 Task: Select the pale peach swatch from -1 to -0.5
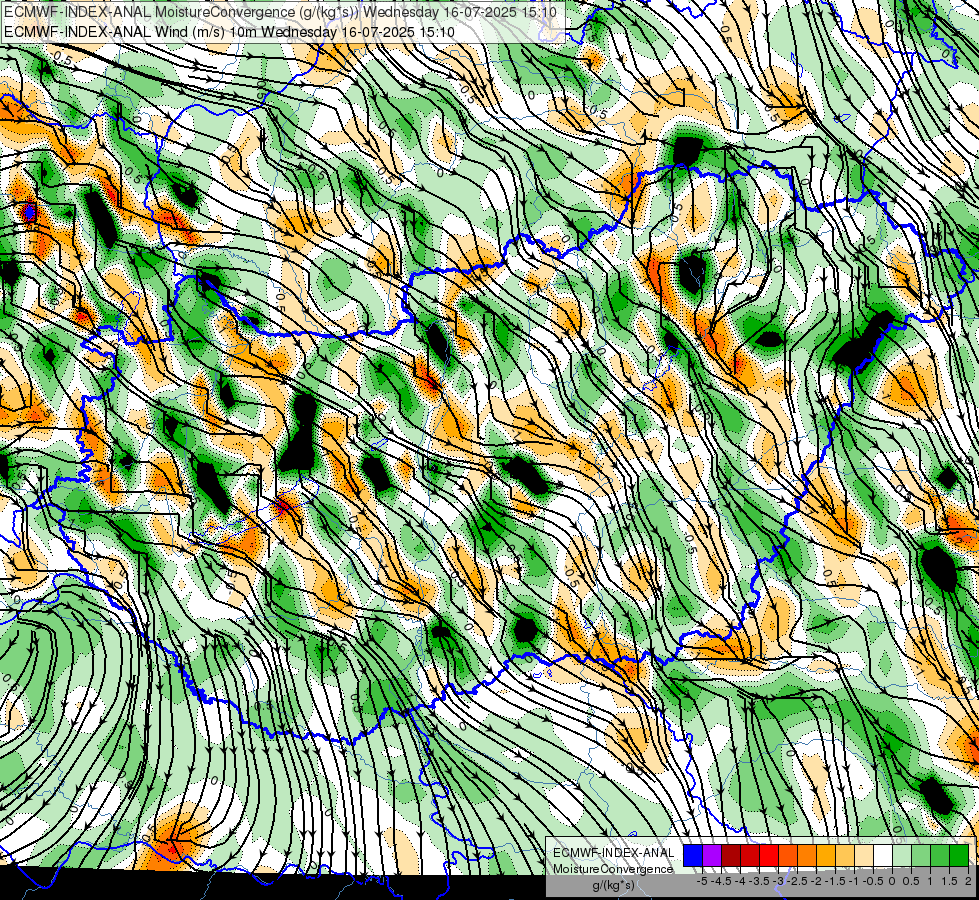(x=864, y=856)
